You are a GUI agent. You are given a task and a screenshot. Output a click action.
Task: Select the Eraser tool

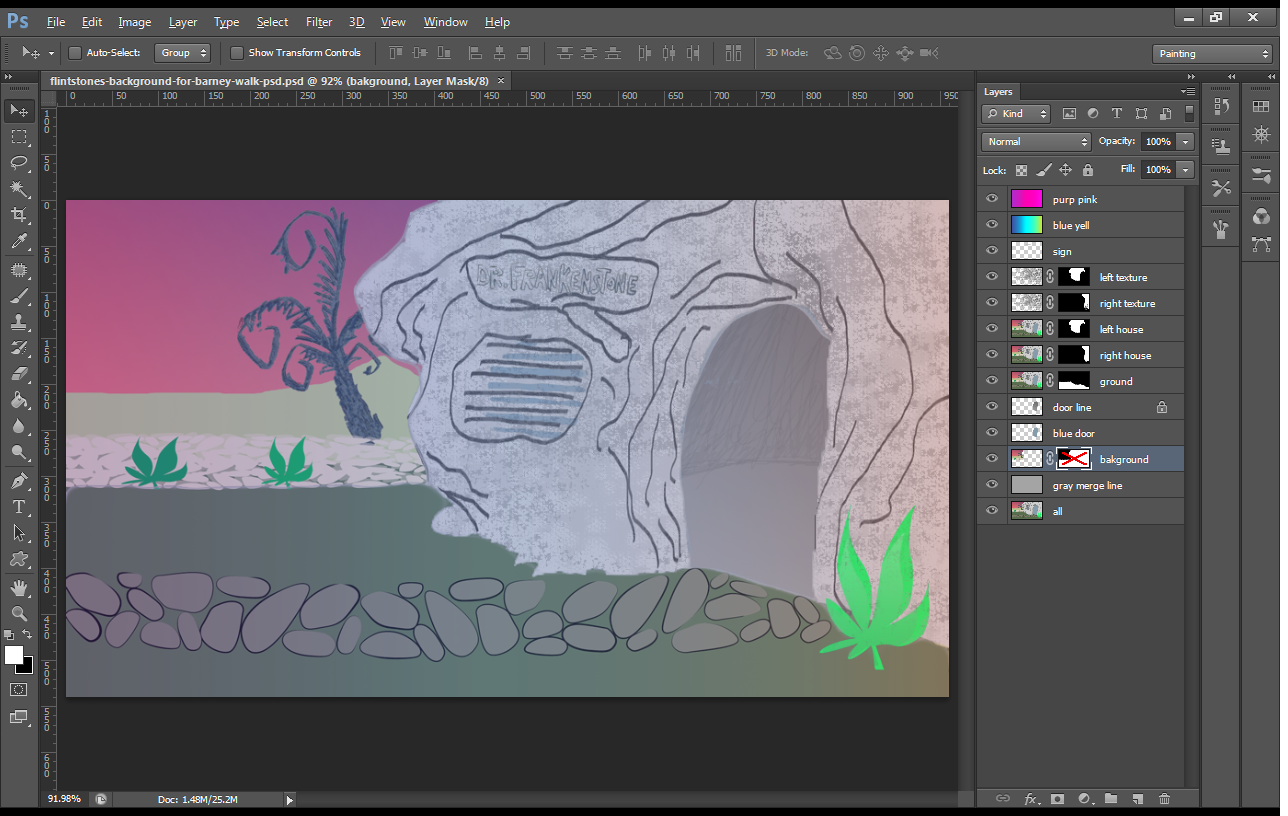point(19,374)
